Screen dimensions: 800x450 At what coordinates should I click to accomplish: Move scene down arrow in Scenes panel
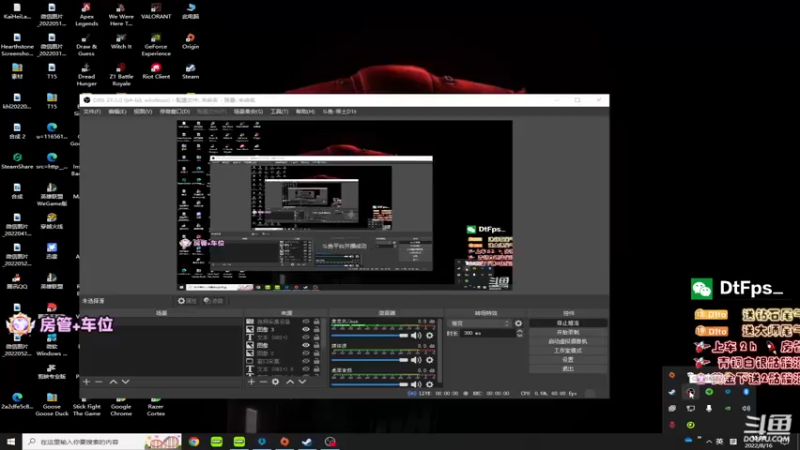click(x=126, y=382)
